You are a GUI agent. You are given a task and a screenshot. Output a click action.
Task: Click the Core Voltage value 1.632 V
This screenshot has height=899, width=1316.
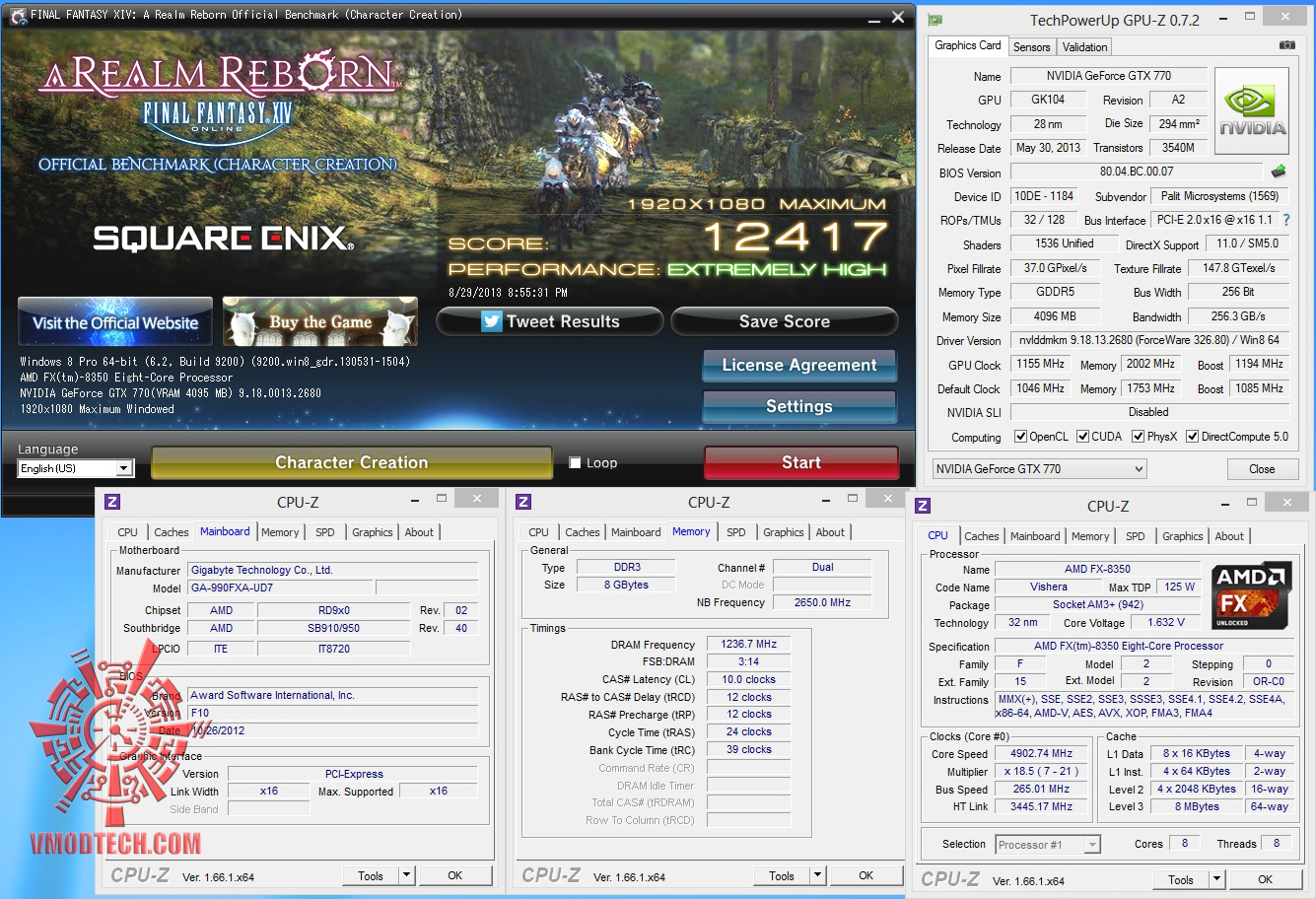[1166, 622]
